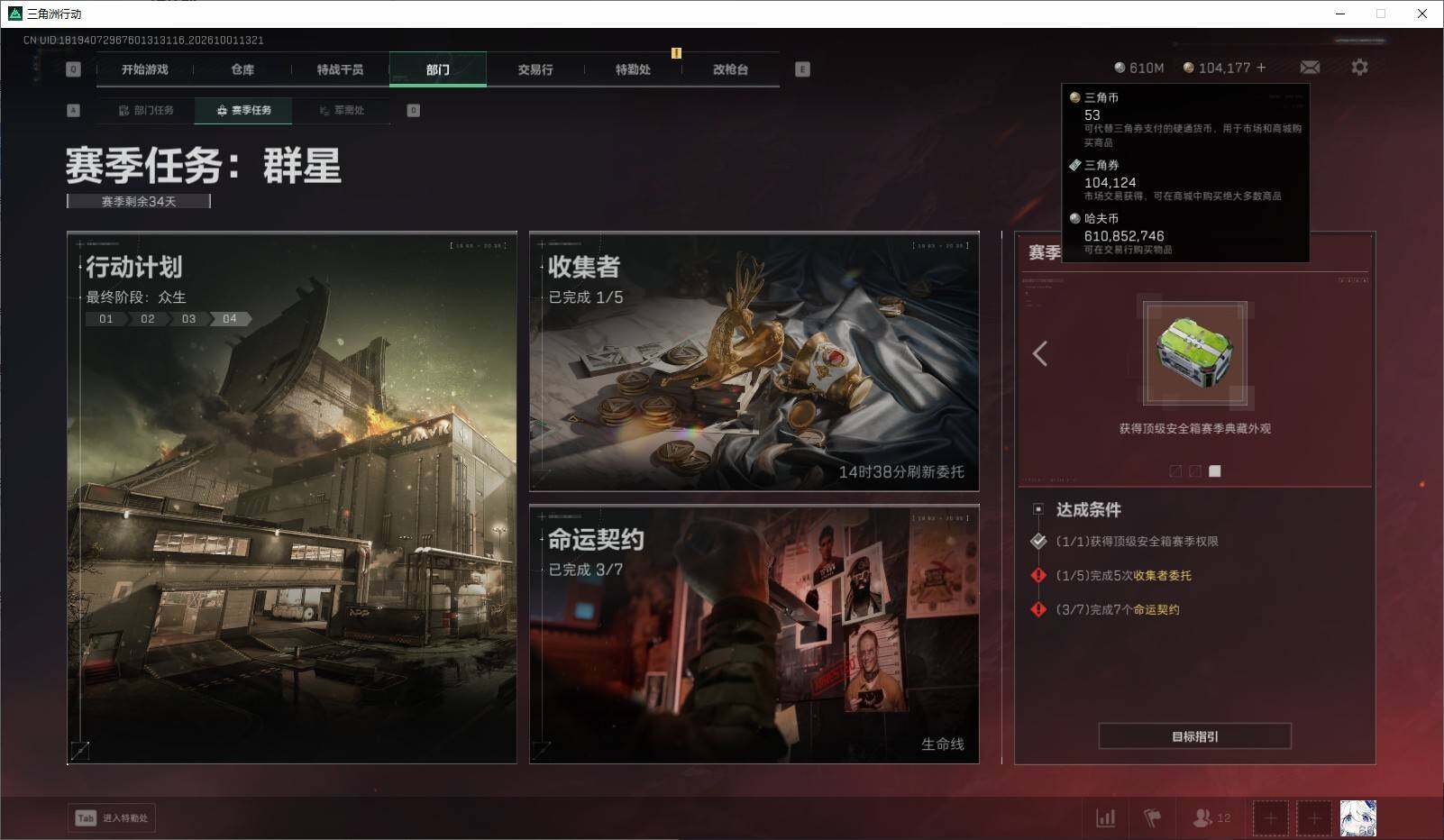Click the 赛季剩余34天 label
The height and width of the screenshot is (840, 1444).
(139, 201)
